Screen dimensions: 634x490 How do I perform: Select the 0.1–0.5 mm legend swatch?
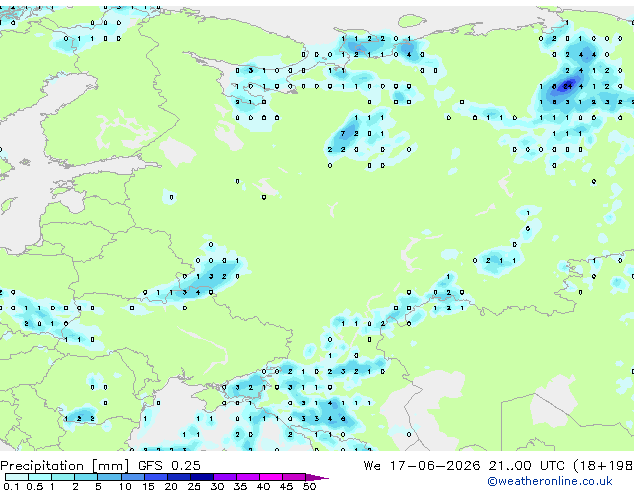click(17, 477)
